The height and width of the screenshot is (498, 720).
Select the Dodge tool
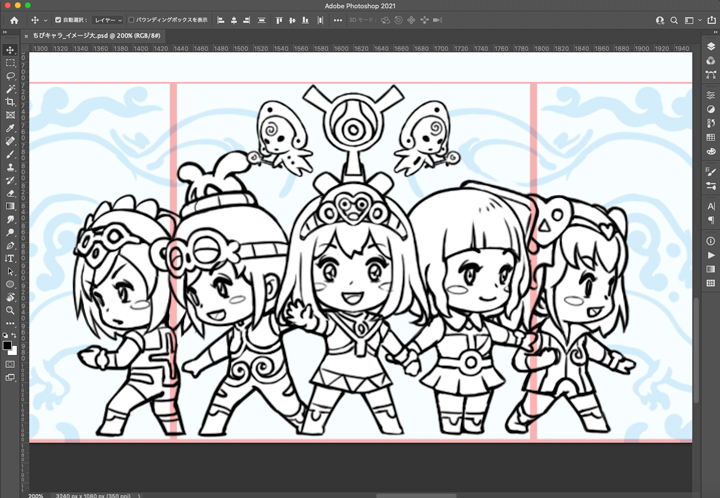tap(10, 232)
